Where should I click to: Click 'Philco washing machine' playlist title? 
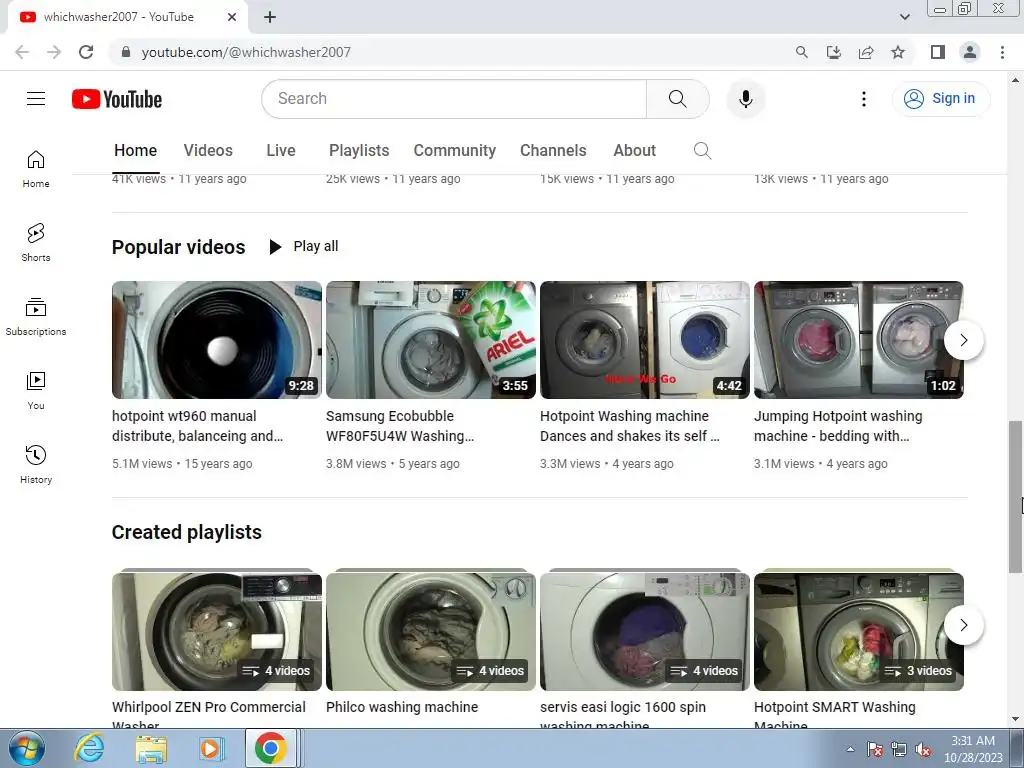point(402,707)
